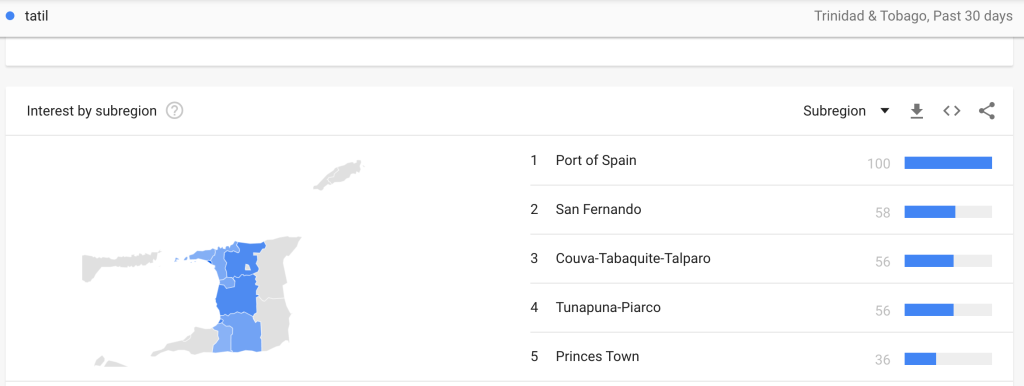Click the tatil search term label
The width and height of the screenshot is (1024, 386).
point(37,16)
